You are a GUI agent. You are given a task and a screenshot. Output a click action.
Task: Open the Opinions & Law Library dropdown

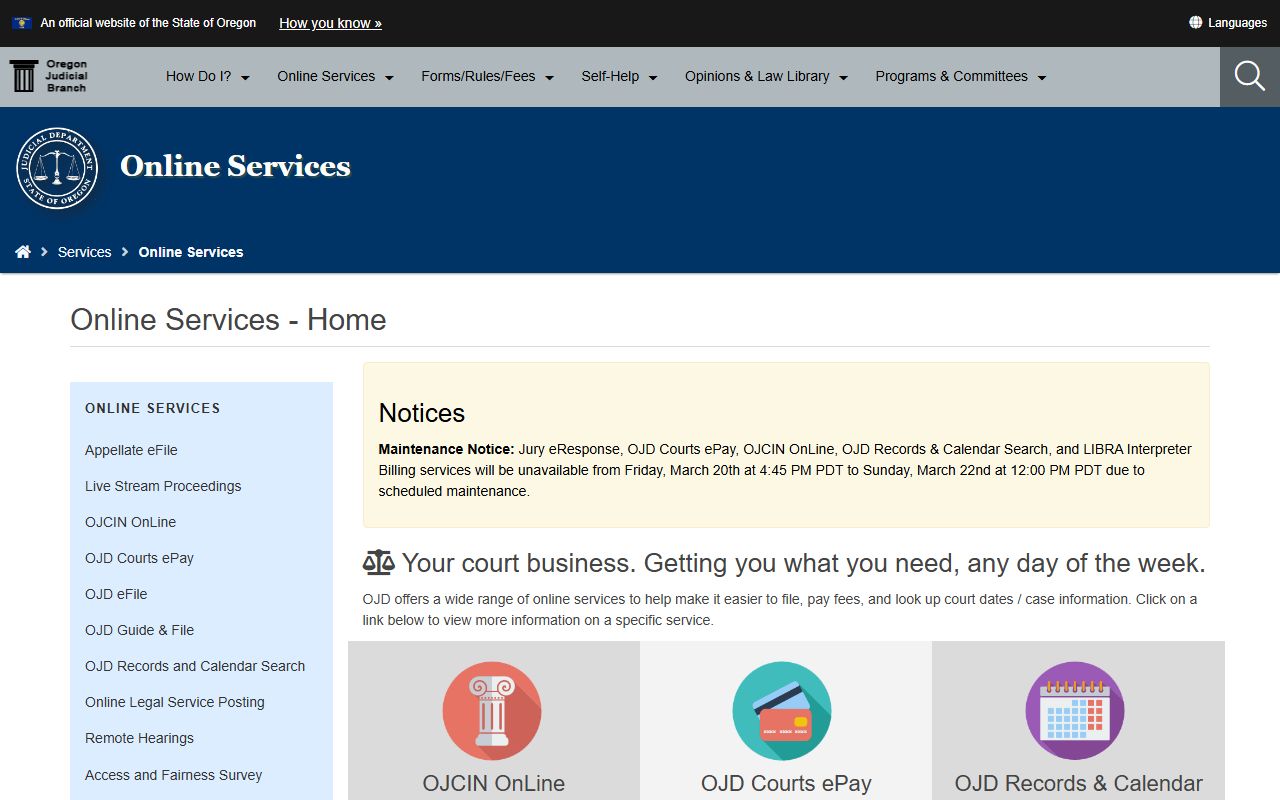click(766, 77)
